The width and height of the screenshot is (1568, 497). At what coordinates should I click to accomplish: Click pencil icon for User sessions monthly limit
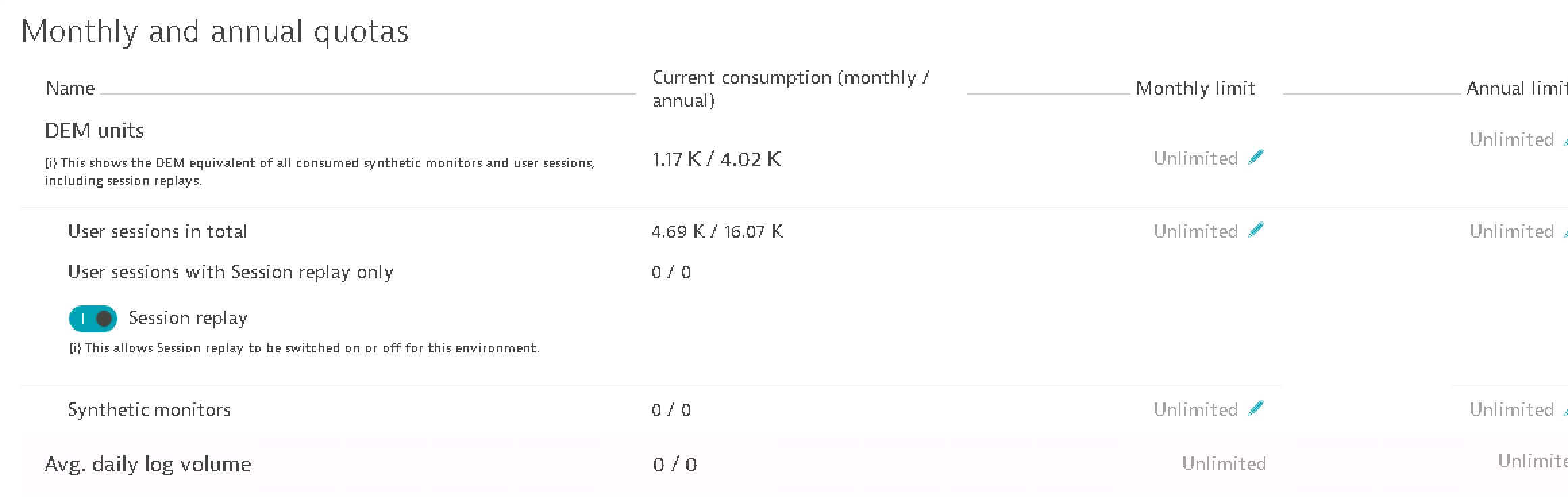coord(1256,230)
